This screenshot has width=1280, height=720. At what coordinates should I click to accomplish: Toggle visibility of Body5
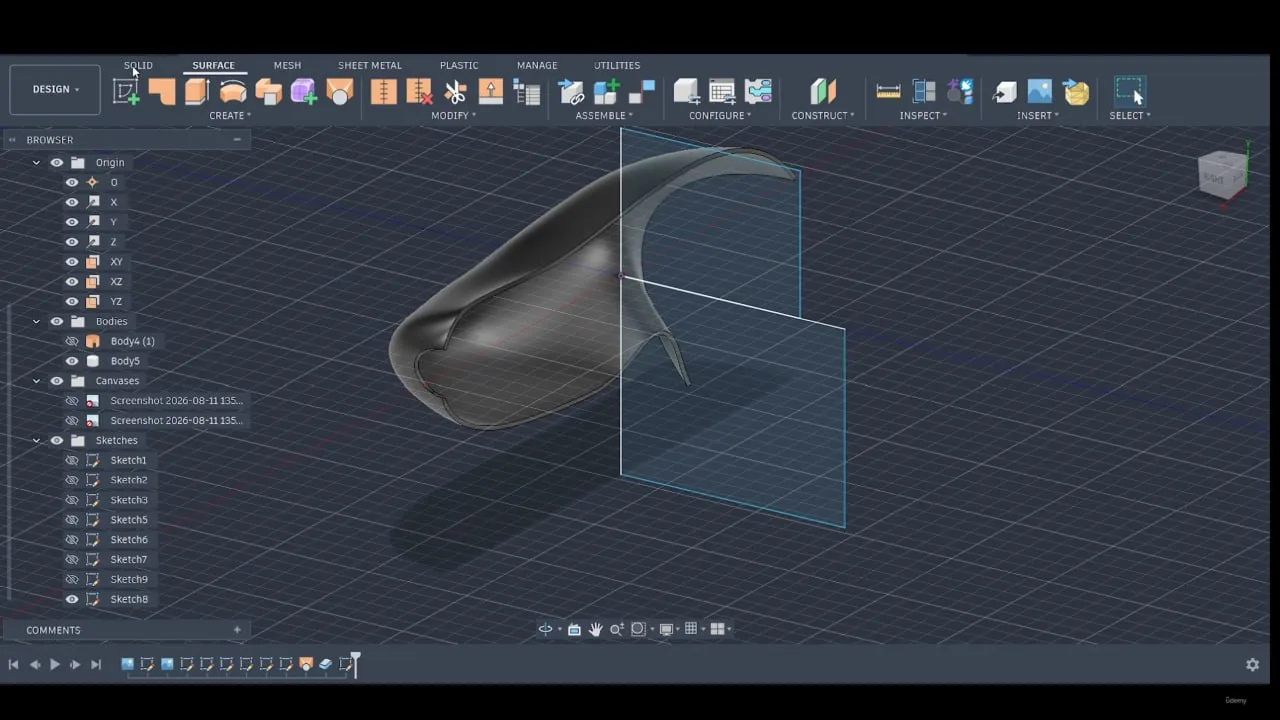click(72, 361)
